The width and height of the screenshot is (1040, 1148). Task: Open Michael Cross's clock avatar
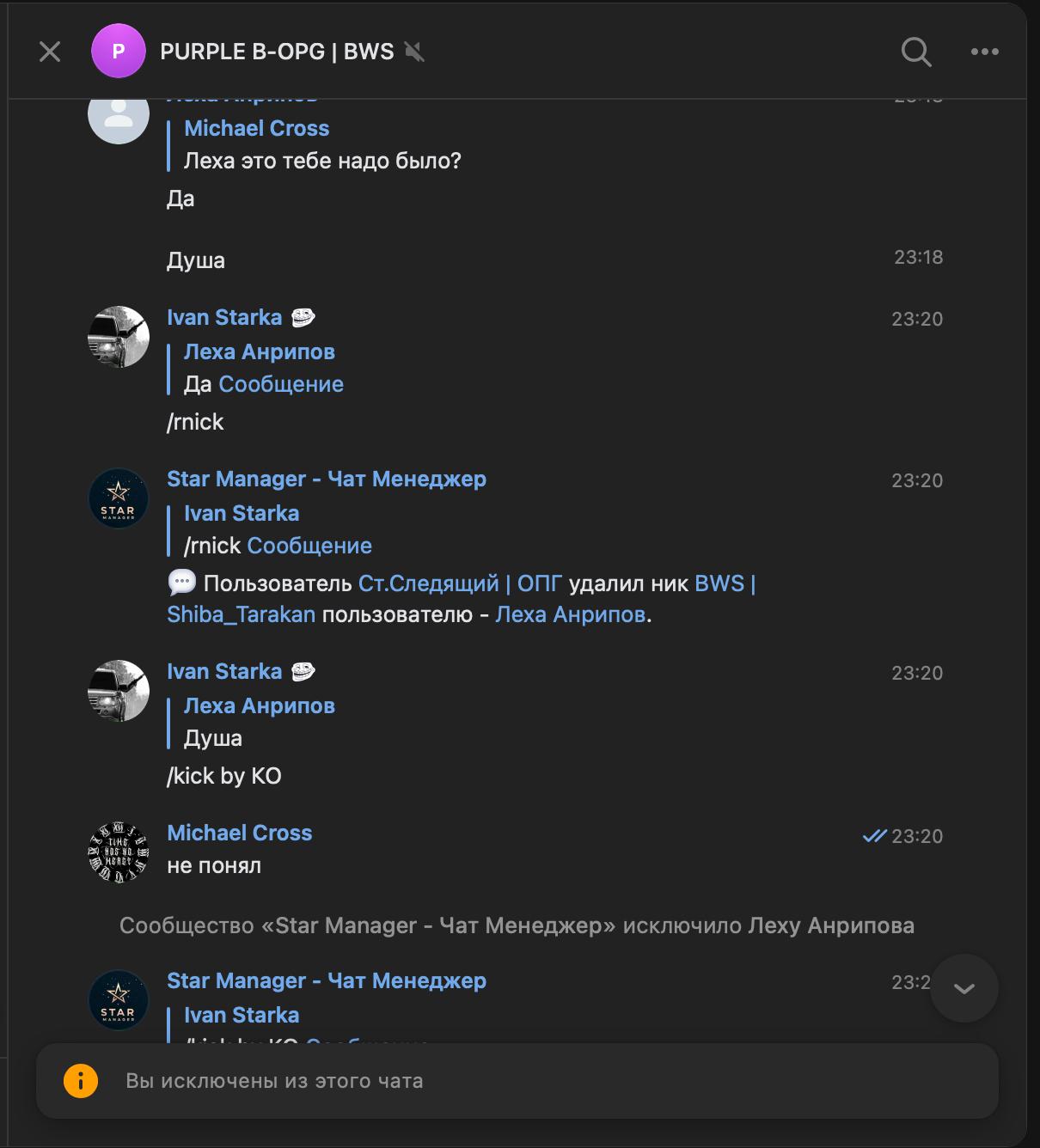(x=119, y=852)
